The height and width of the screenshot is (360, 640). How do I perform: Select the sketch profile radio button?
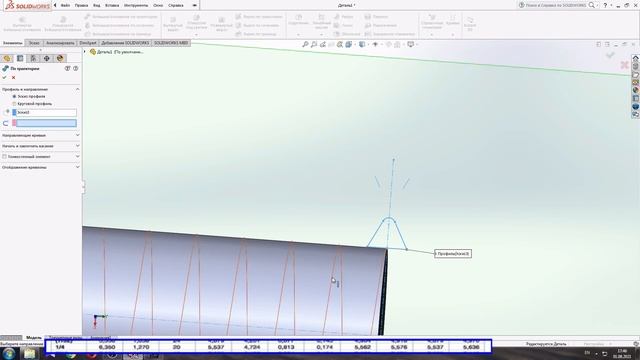pos(14,96)
